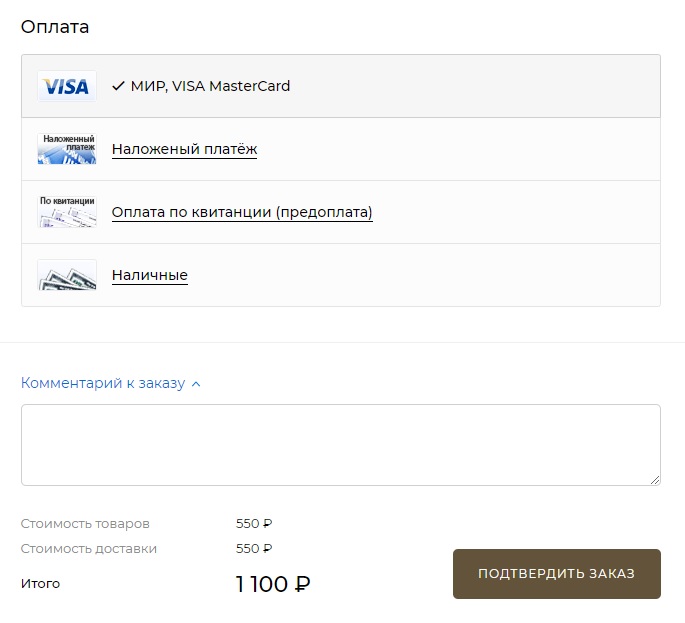Confirm order with ПОДТВЕРДИТЬ ЗАКАЗ button

tap(557, 574)
